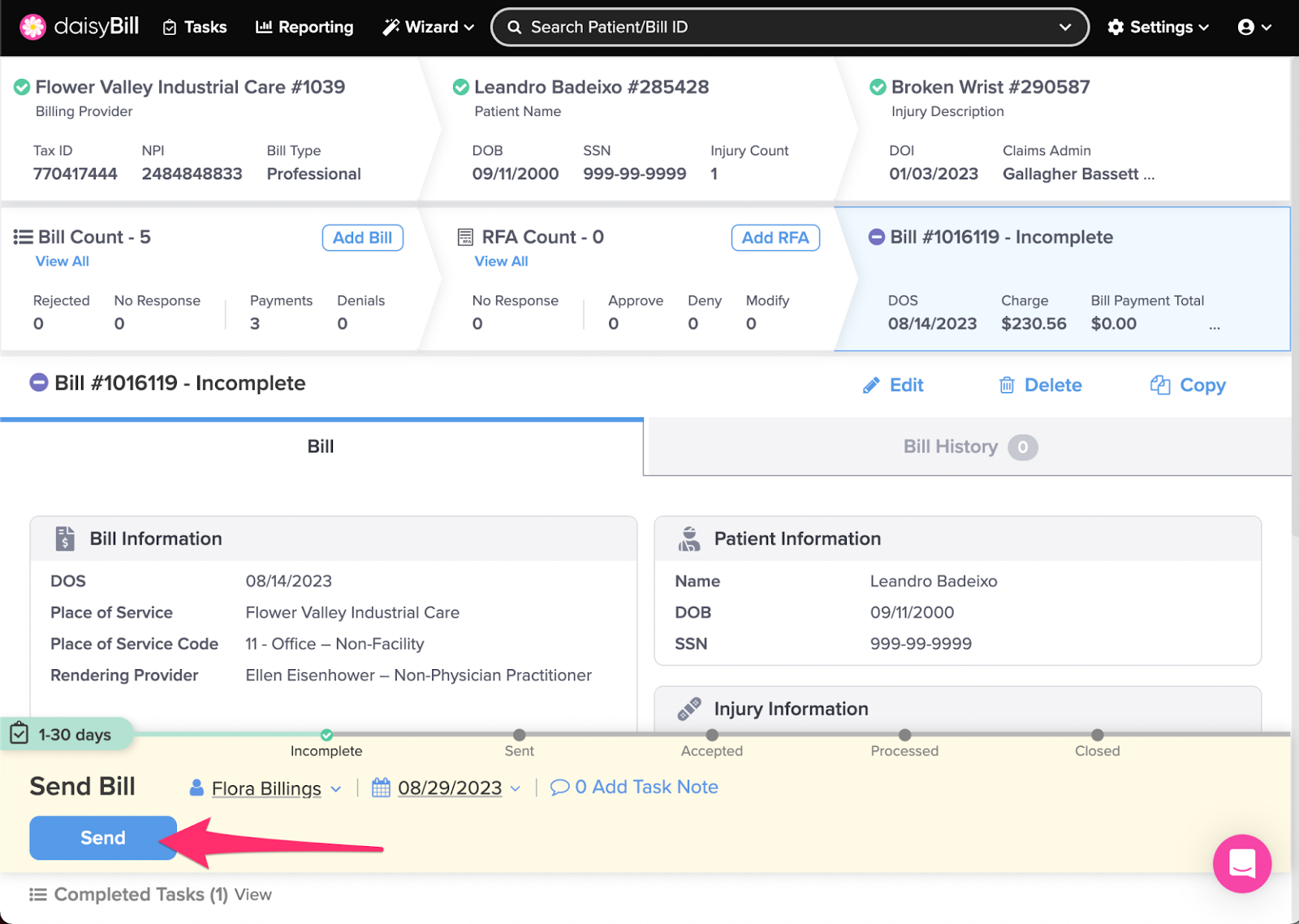The image size is (1299, 924).
Task: Click the Search Patient/Bill ID field
Action: pyautogui.click(x=789, y=27)
